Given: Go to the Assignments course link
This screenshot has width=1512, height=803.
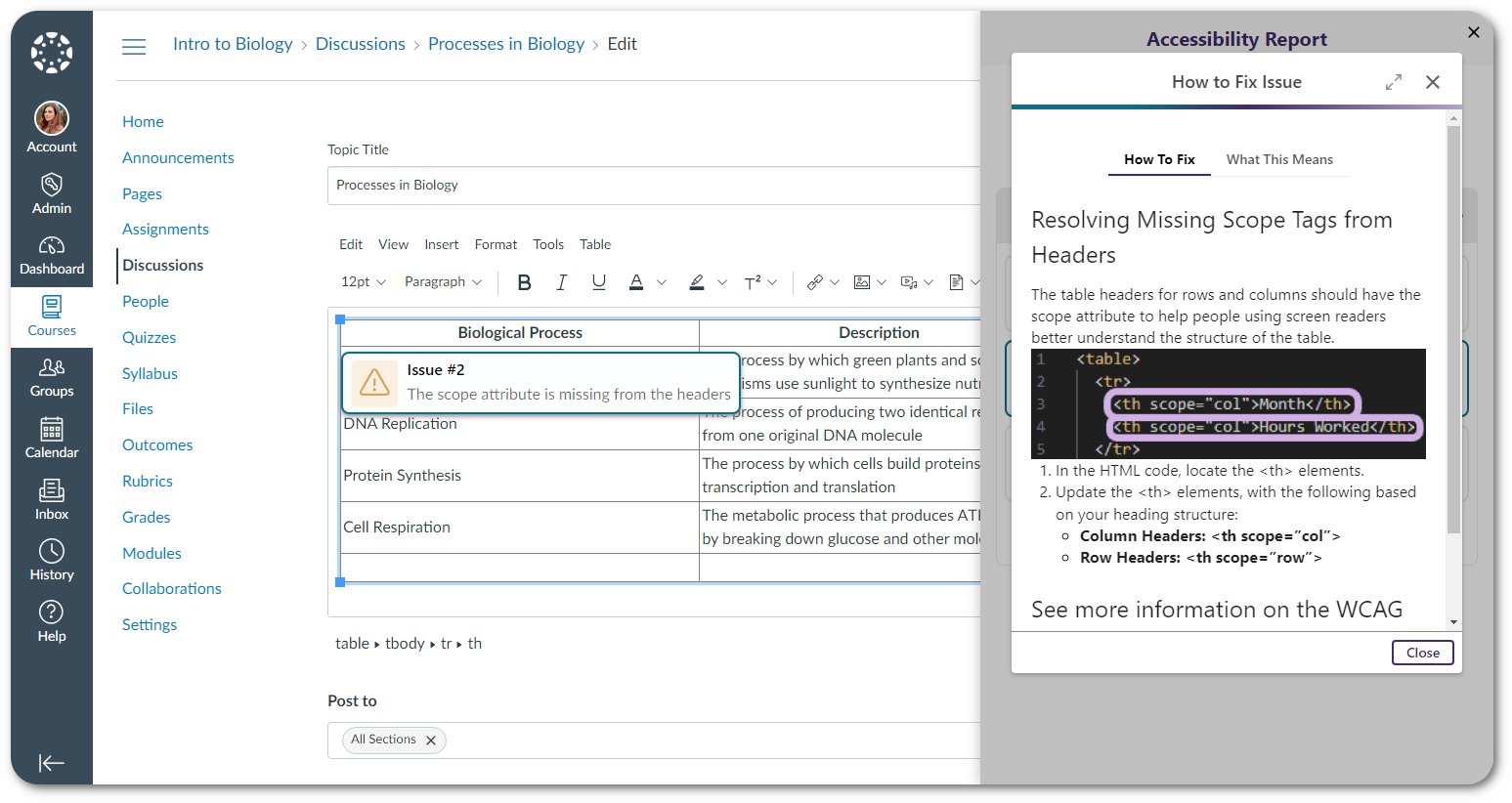Looking at the screenshot, I should pyautogui.click(x=165, y=229).
